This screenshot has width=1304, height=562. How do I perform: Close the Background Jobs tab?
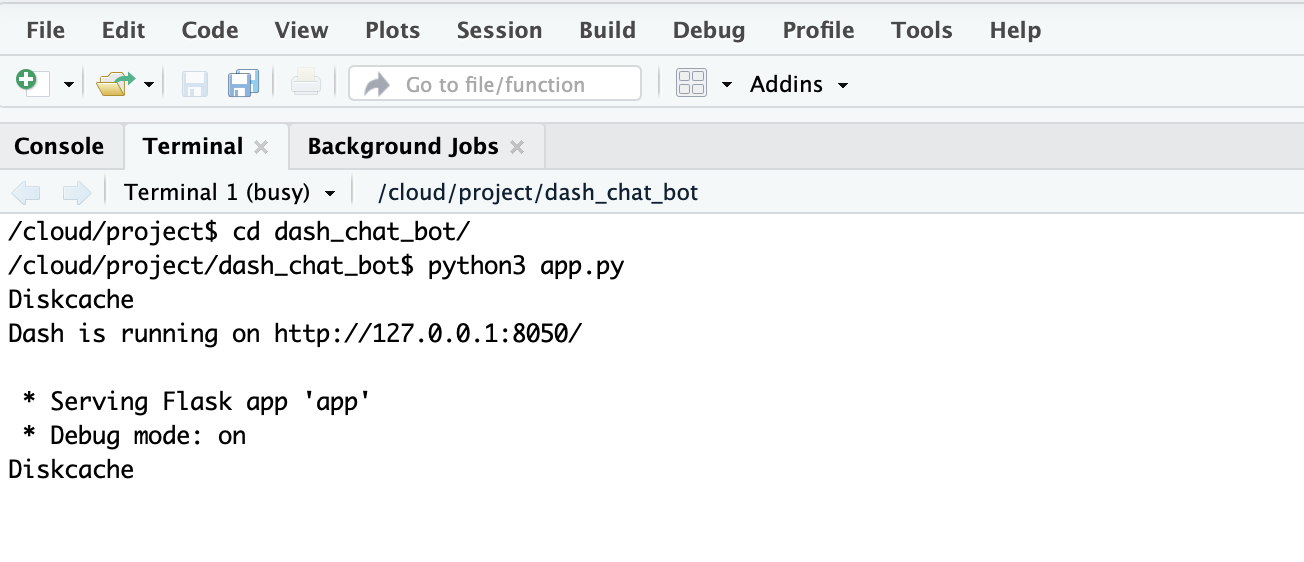pos(517,147)
